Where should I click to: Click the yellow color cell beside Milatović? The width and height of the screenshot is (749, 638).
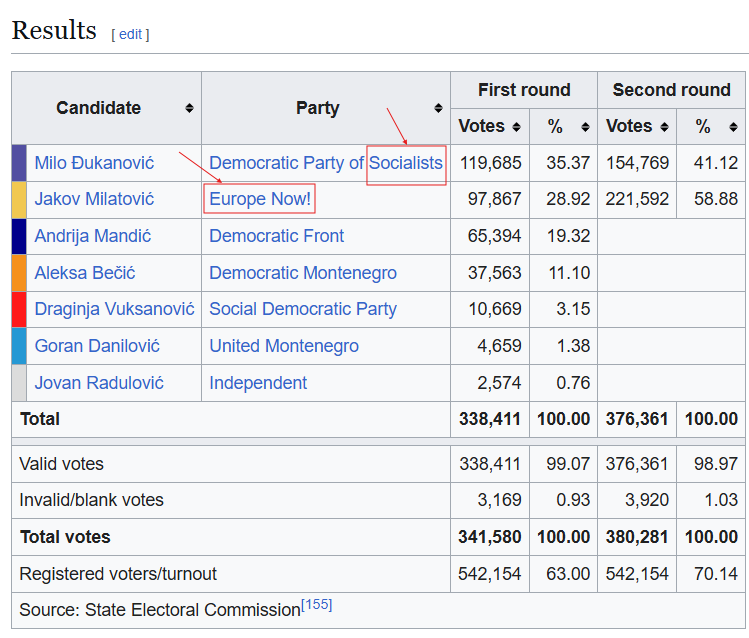pyautogui.click(x=19, y=199)
